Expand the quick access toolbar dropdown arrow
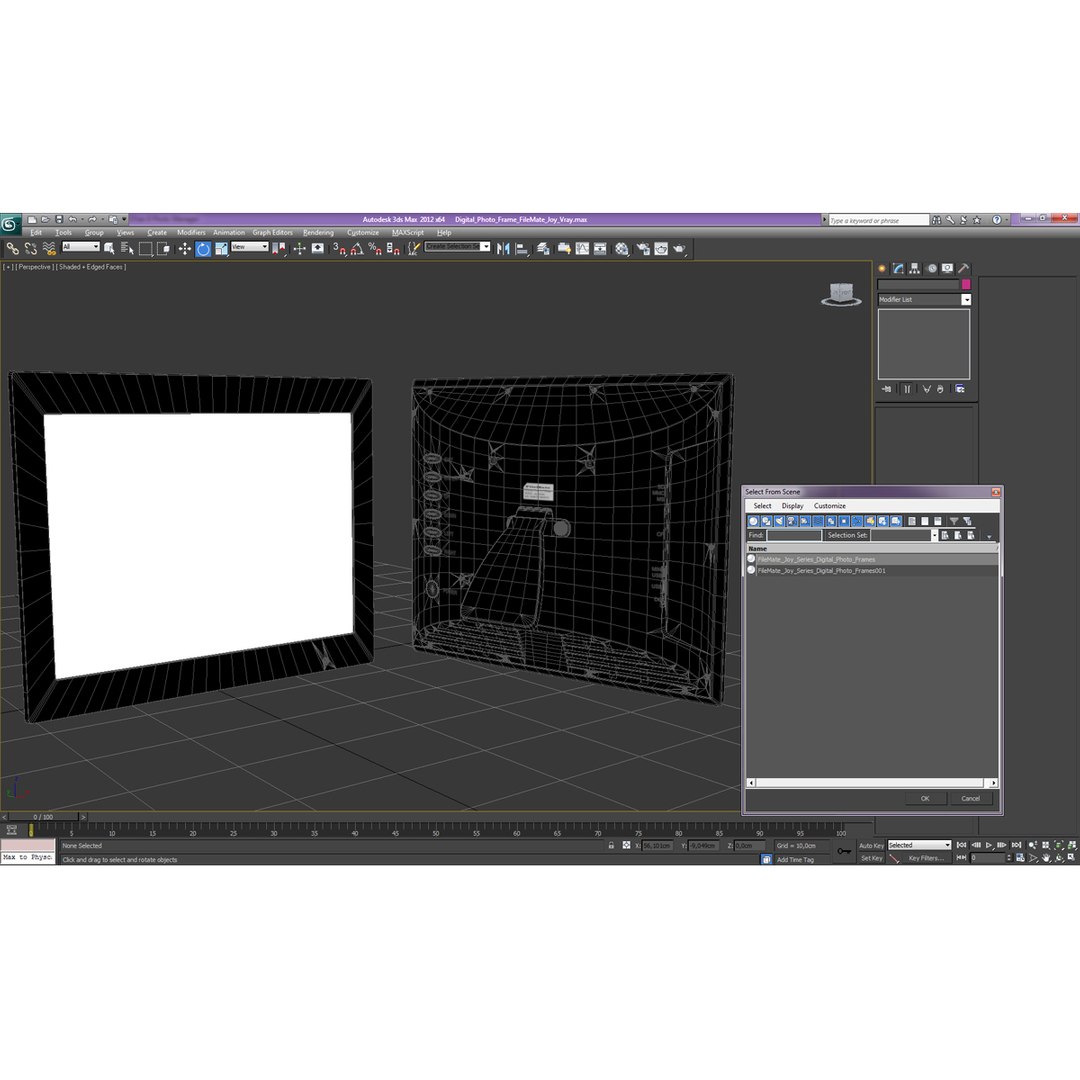1080x1080 pixels. pyautogui.click(x=125, y=220)
